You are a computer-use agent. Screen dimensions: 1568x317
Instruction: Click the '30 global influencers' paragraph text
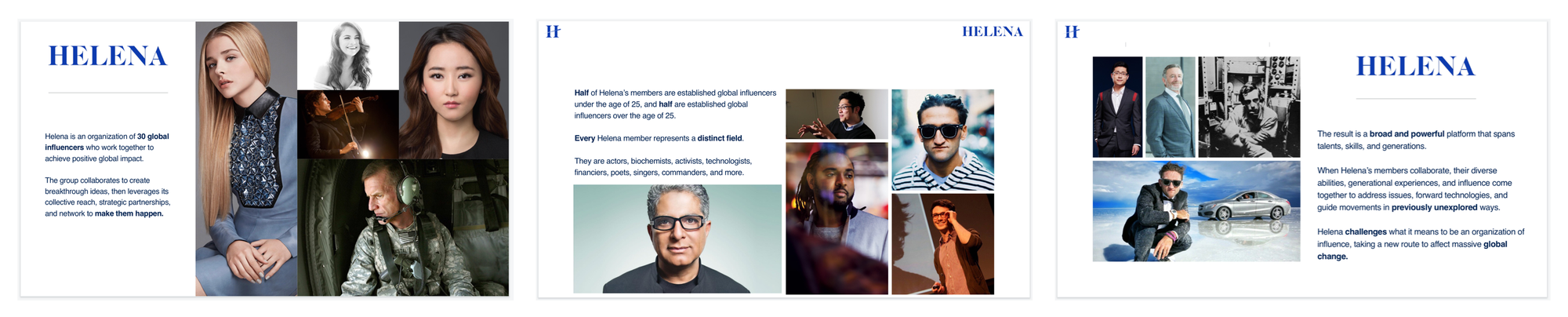107,148
